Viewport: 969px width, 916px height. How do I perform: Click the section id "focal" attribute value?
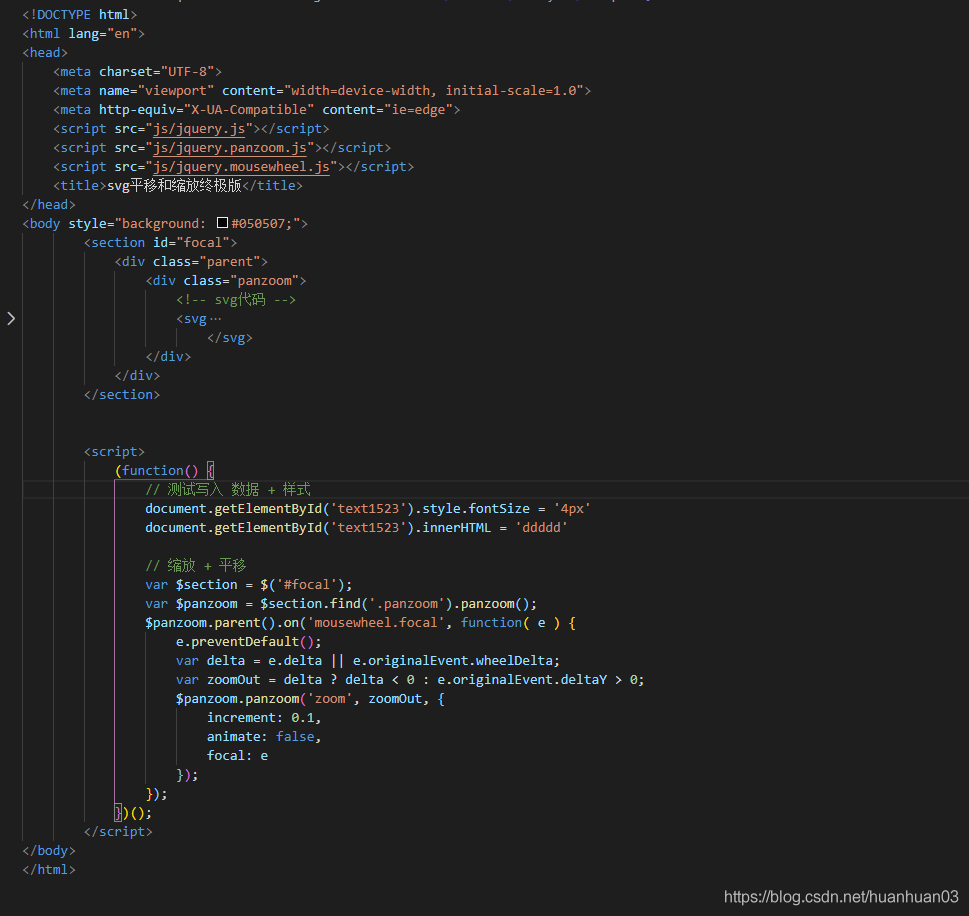click(x=203, y=242)
